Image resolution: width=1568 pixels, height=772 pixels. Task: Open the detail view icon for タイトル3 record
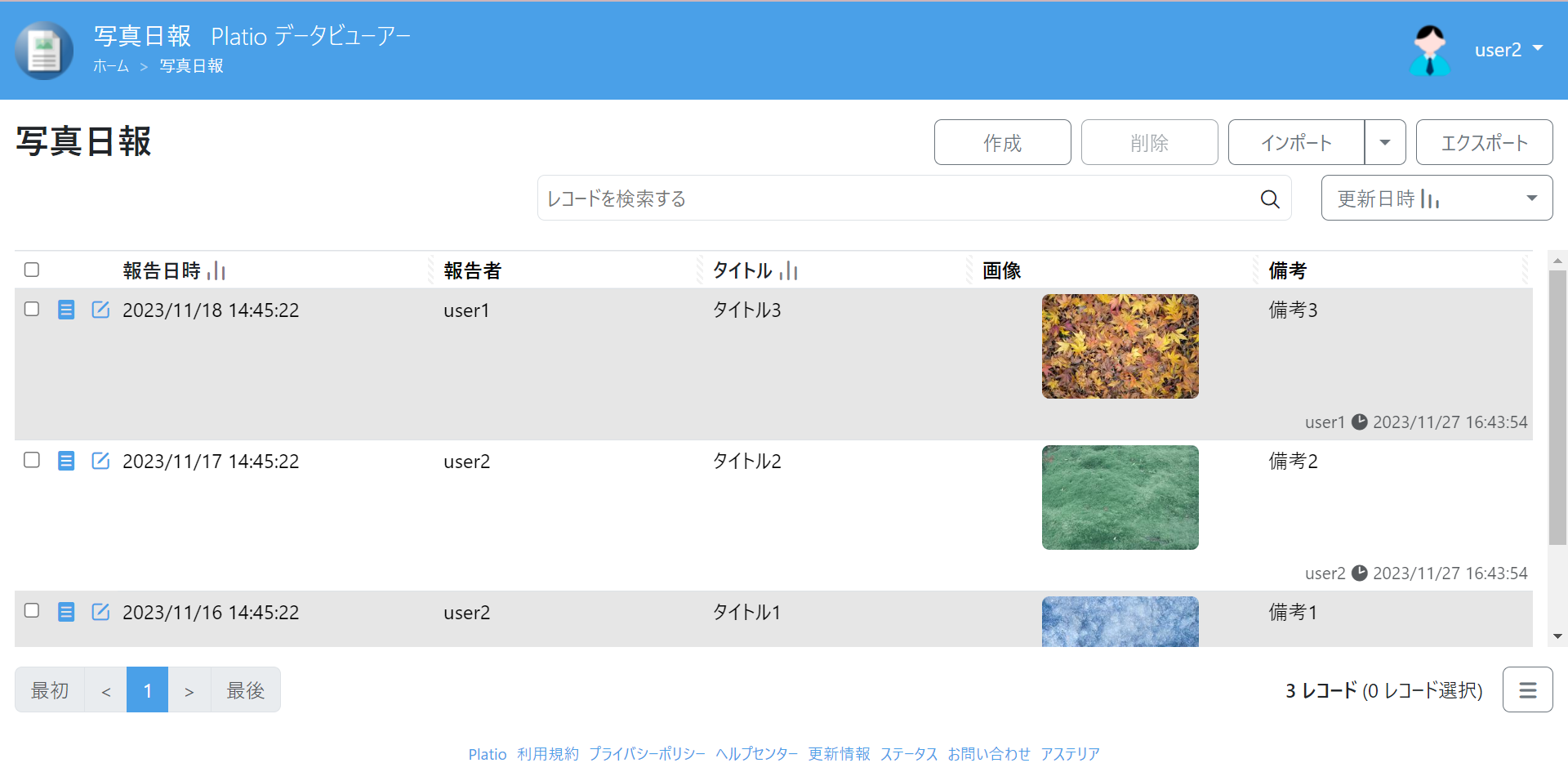click(x=66, y=310)
